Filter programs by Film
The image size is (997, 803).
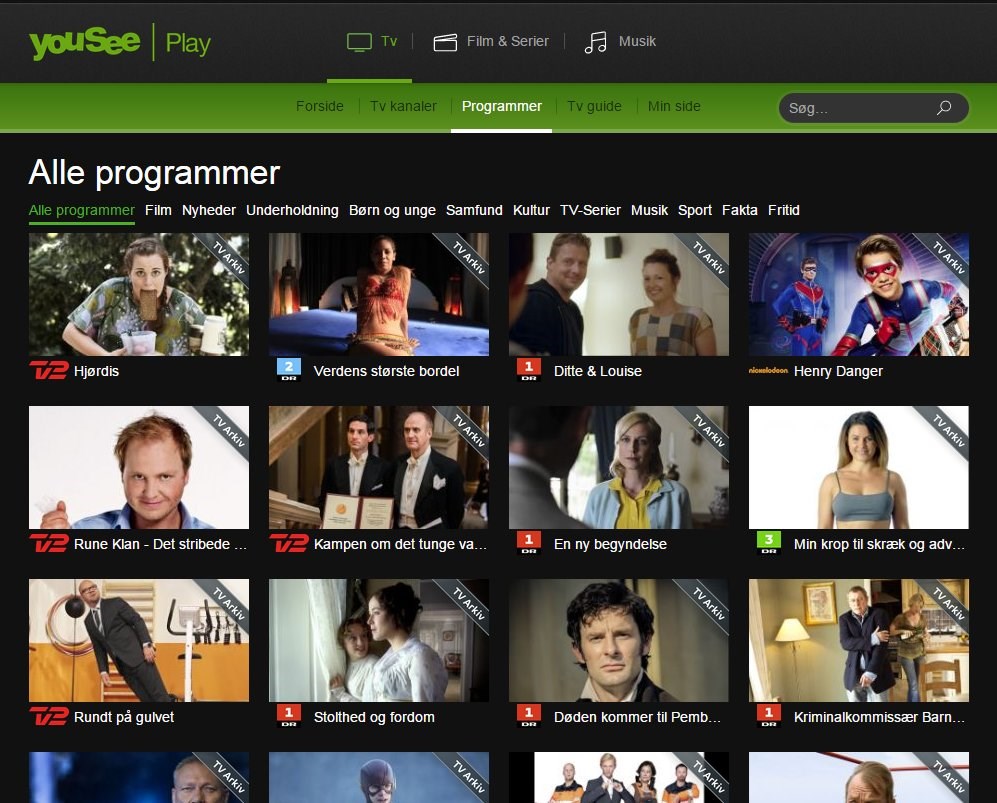pyautogui.click(x=158, y=210)
